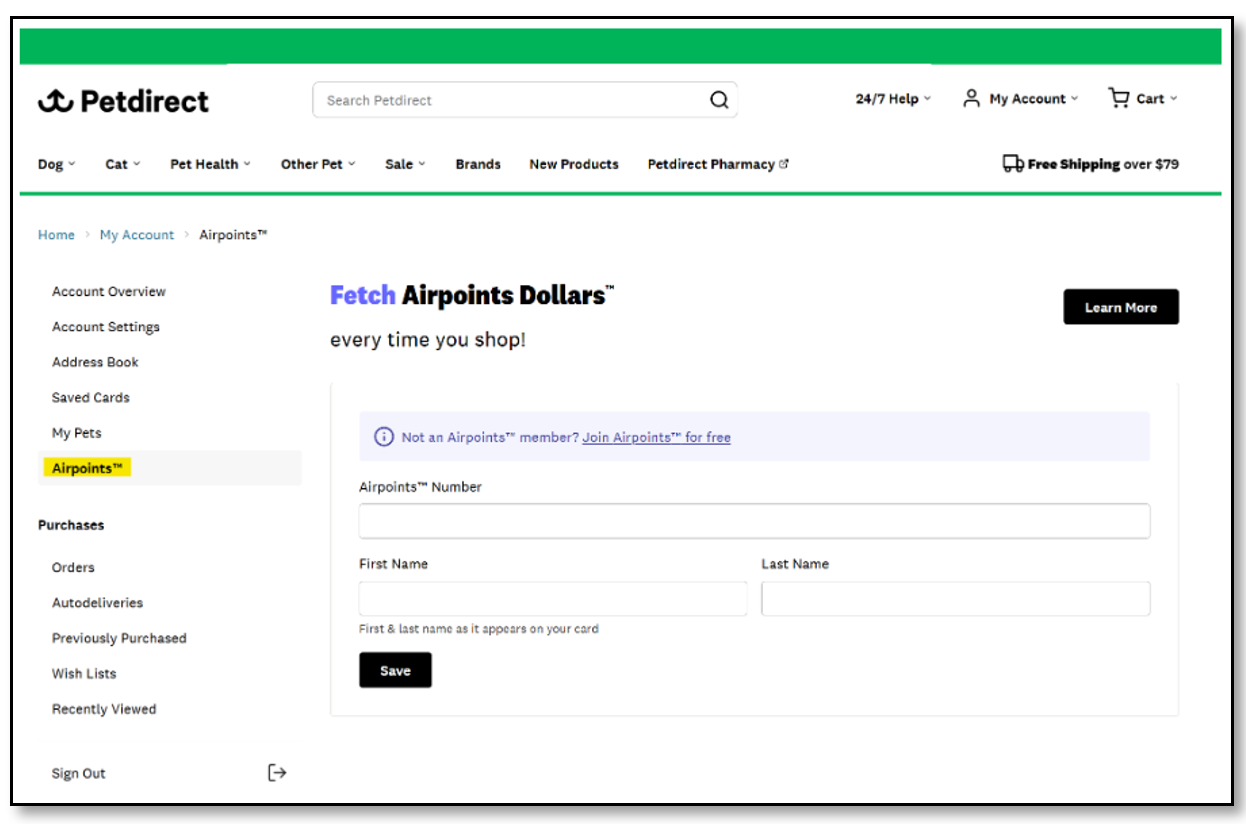
Task: Focus the Airpoints™ Number field
Action: pos(754,521)
